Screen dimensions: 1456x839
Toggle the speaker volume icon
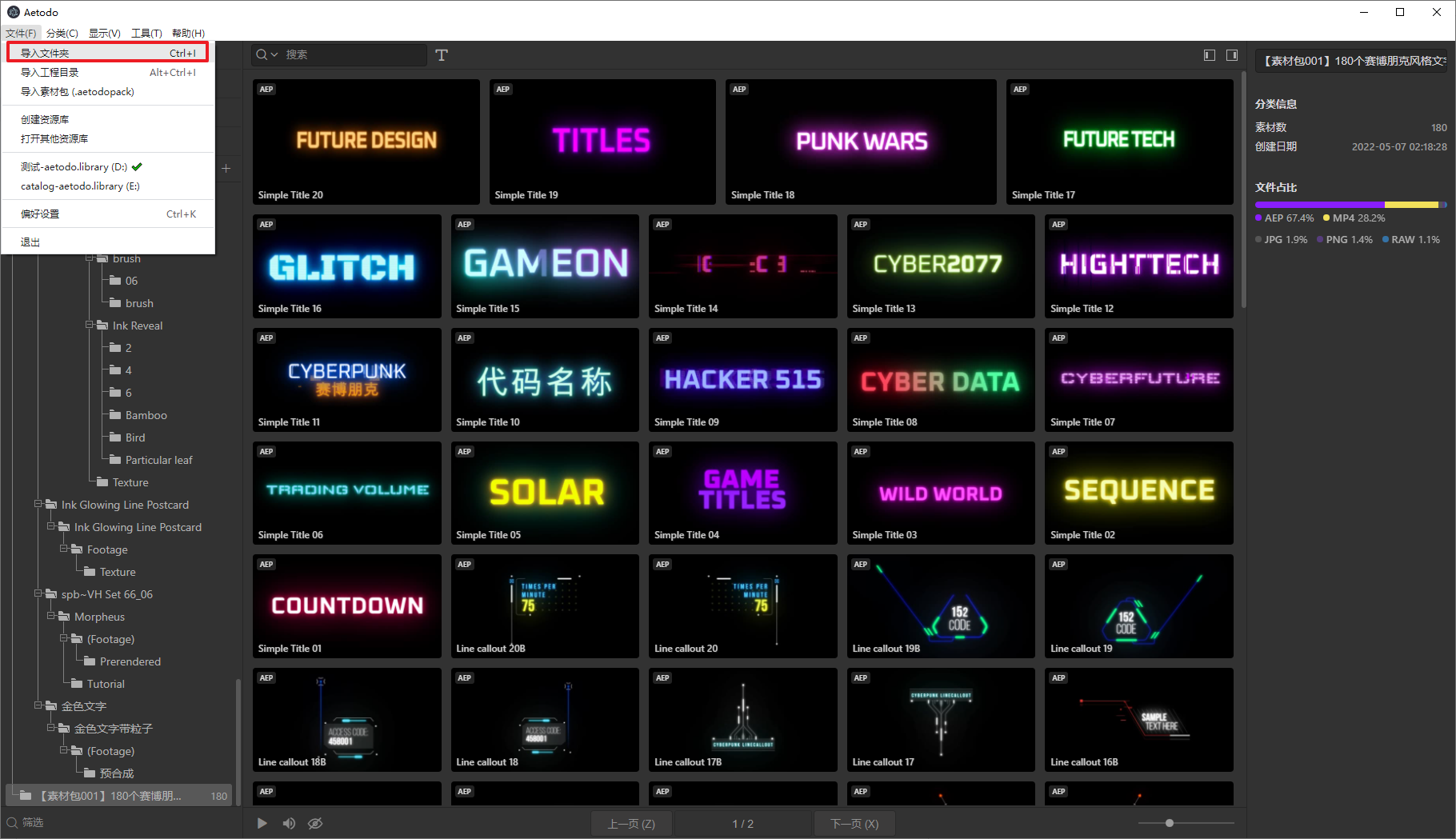click(289, 823)
